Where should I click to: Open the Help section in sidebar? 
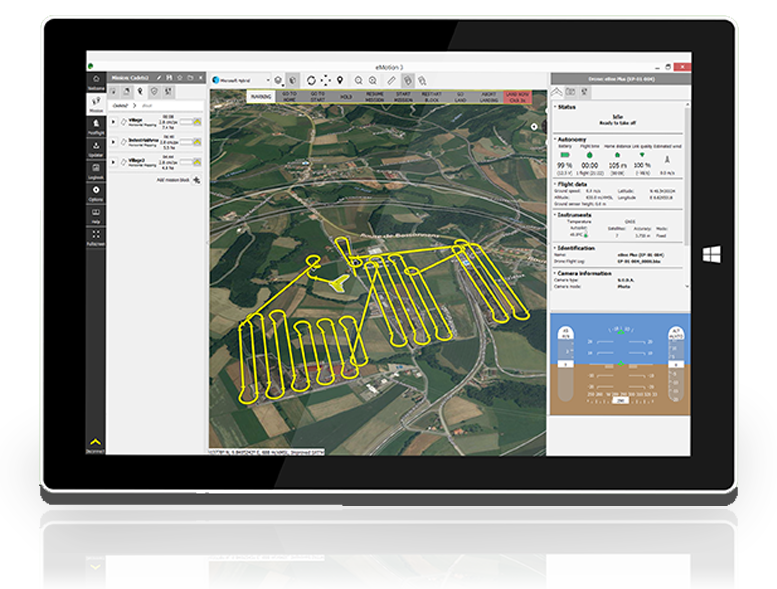(96, 215)
